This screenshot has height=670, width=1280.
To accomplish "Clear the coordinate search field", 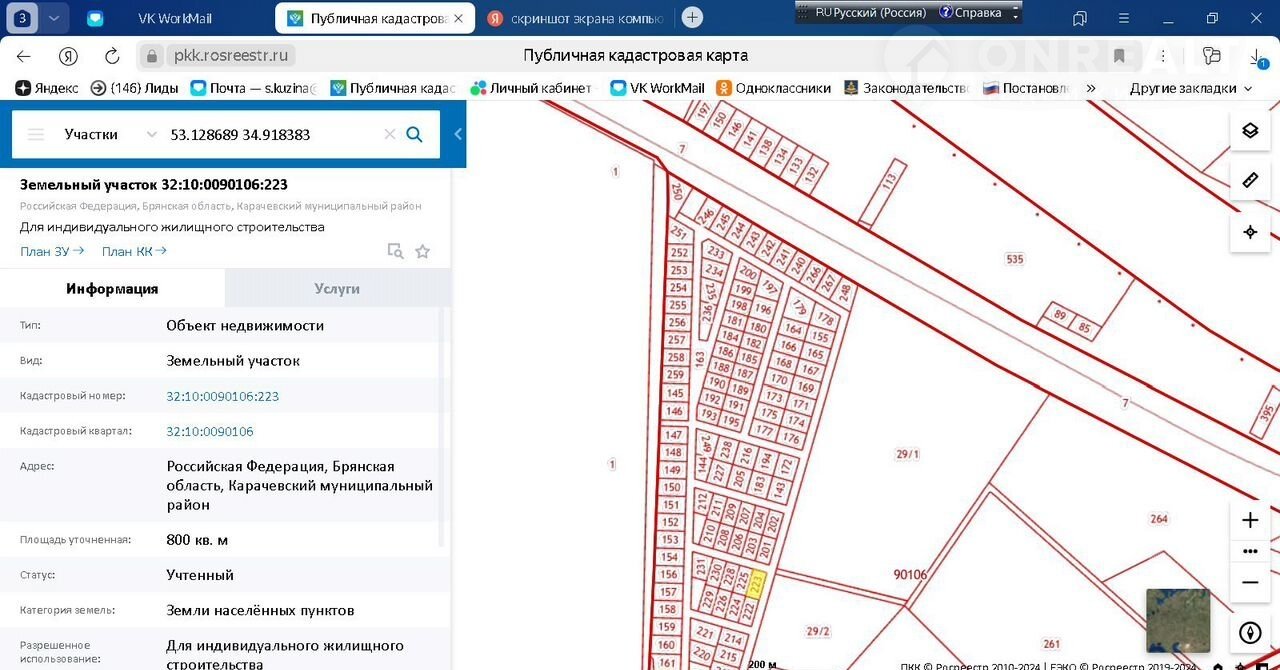I will pos(390,134).
